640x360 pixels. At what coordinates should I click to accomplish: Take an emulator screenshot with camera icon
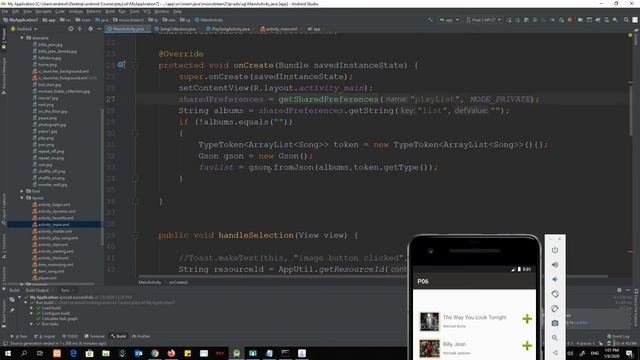555,323
